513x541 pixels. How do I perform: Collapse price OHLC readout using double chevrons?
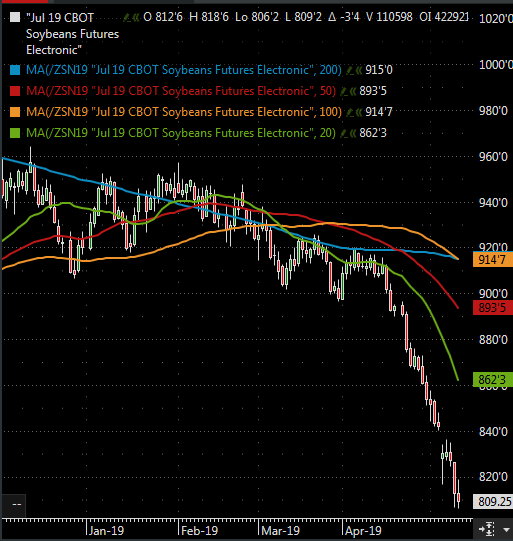click(136, 18)
